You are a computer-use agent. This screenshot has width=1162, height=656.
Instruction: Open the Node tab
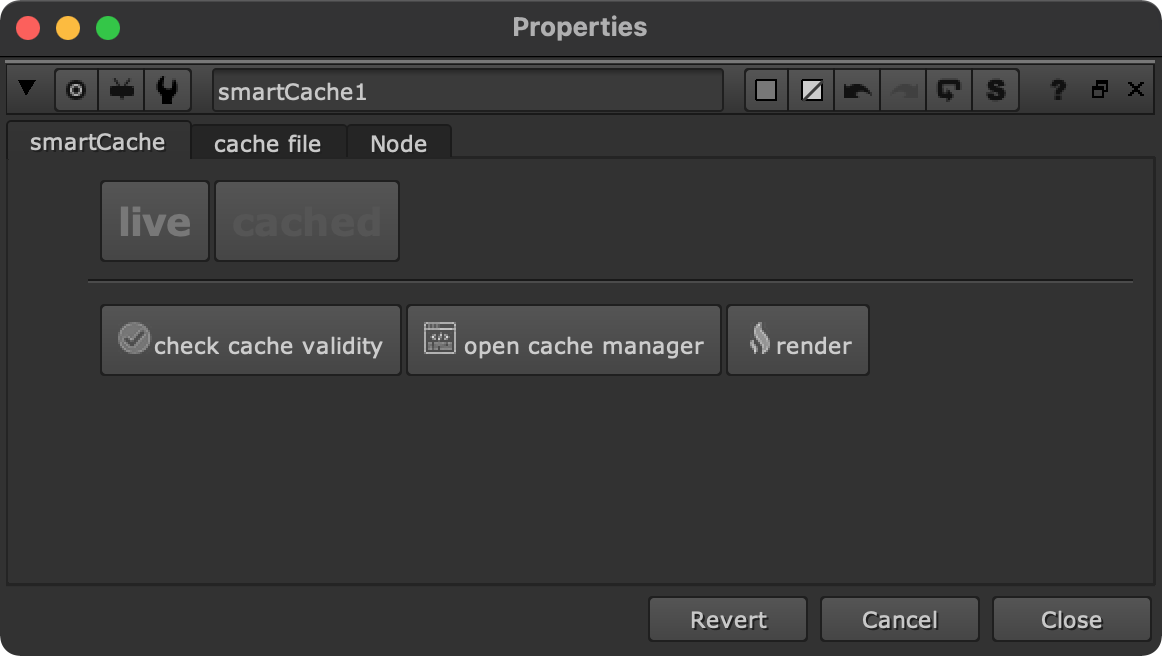tap(398, 142)
